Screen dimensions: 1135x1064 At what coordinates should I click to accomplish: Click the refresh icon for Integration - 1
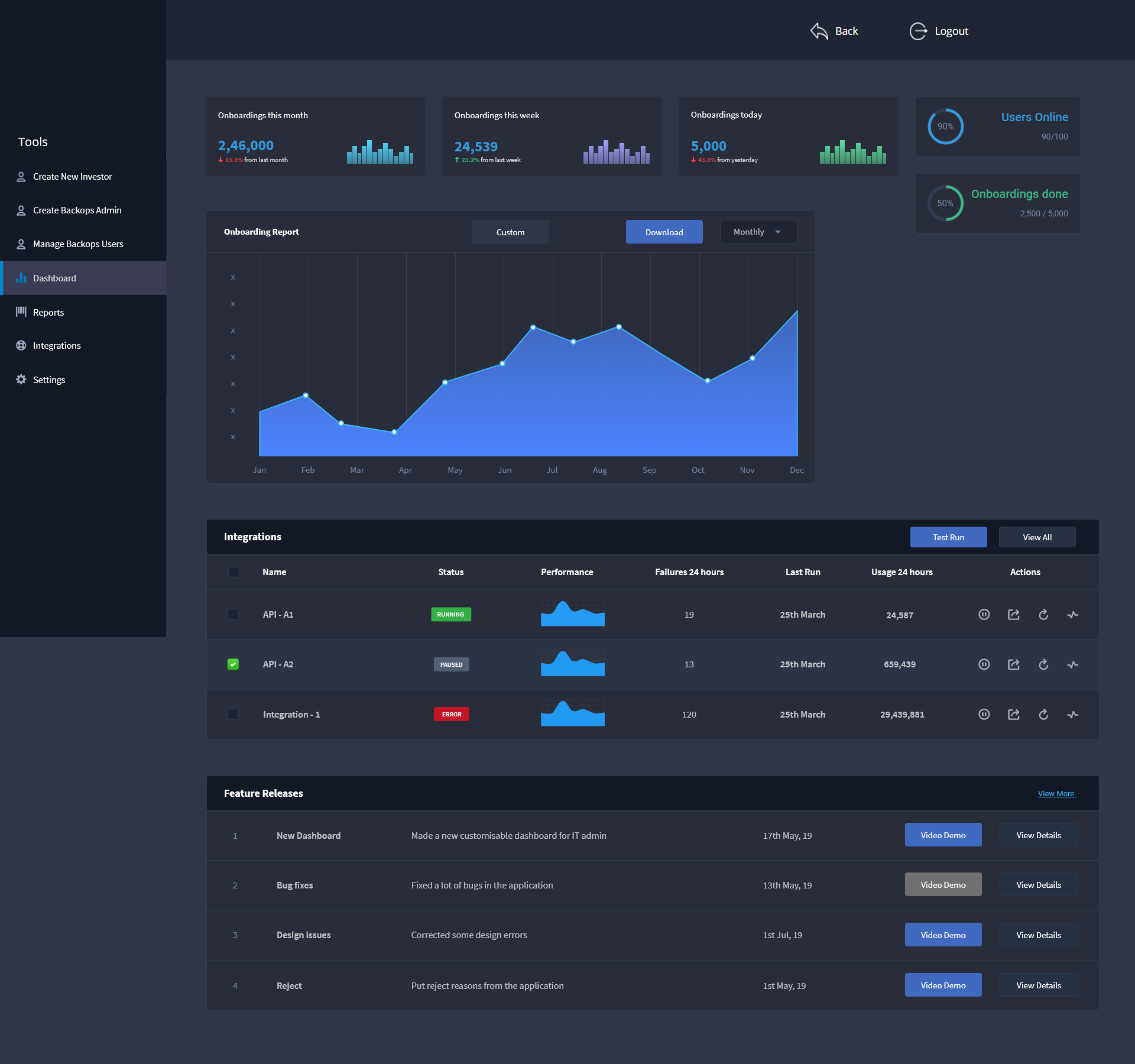pyautogui.click(x=1043, y=715)
